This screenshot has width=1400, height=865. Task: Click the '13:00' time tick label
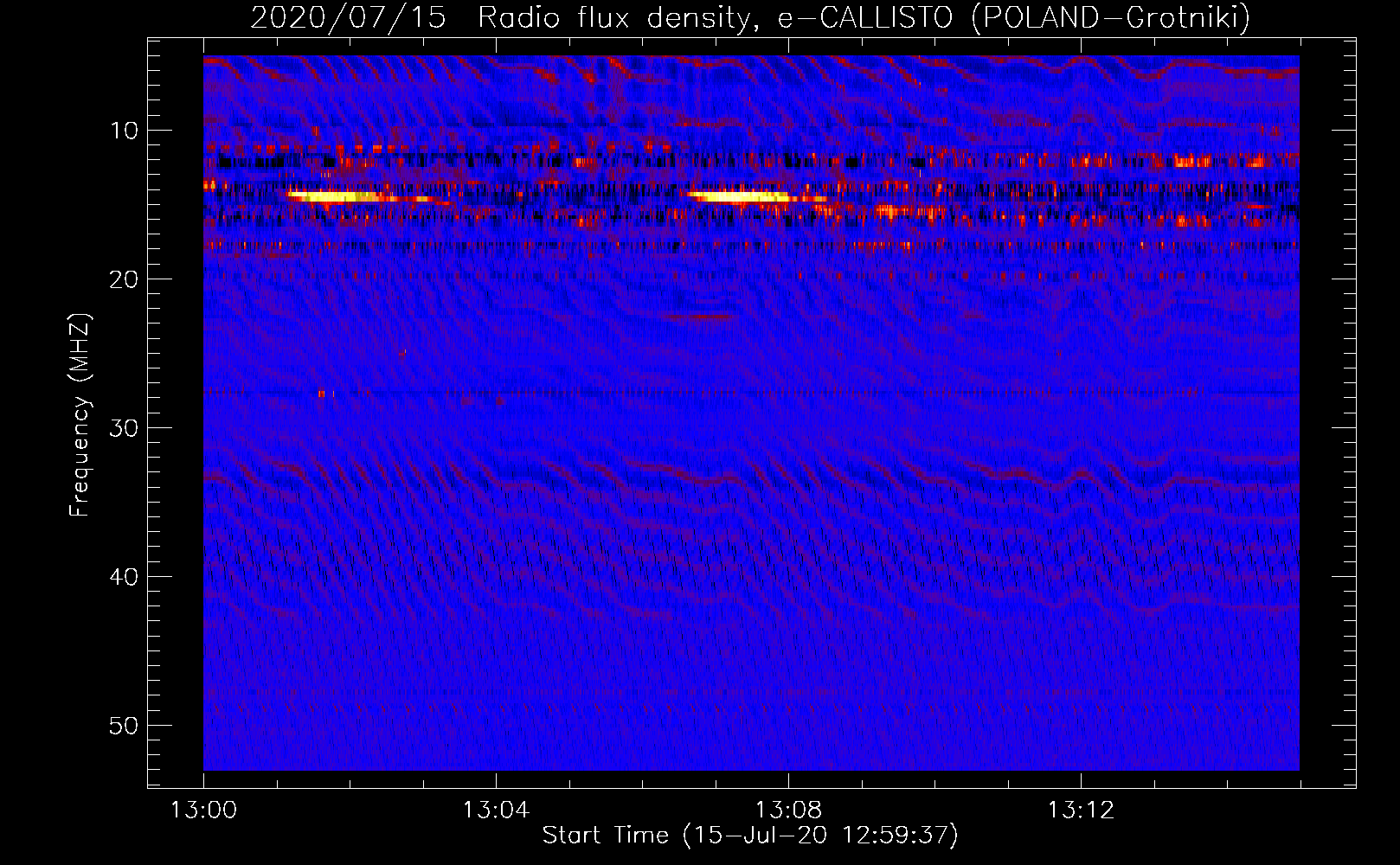click(203, 811)
